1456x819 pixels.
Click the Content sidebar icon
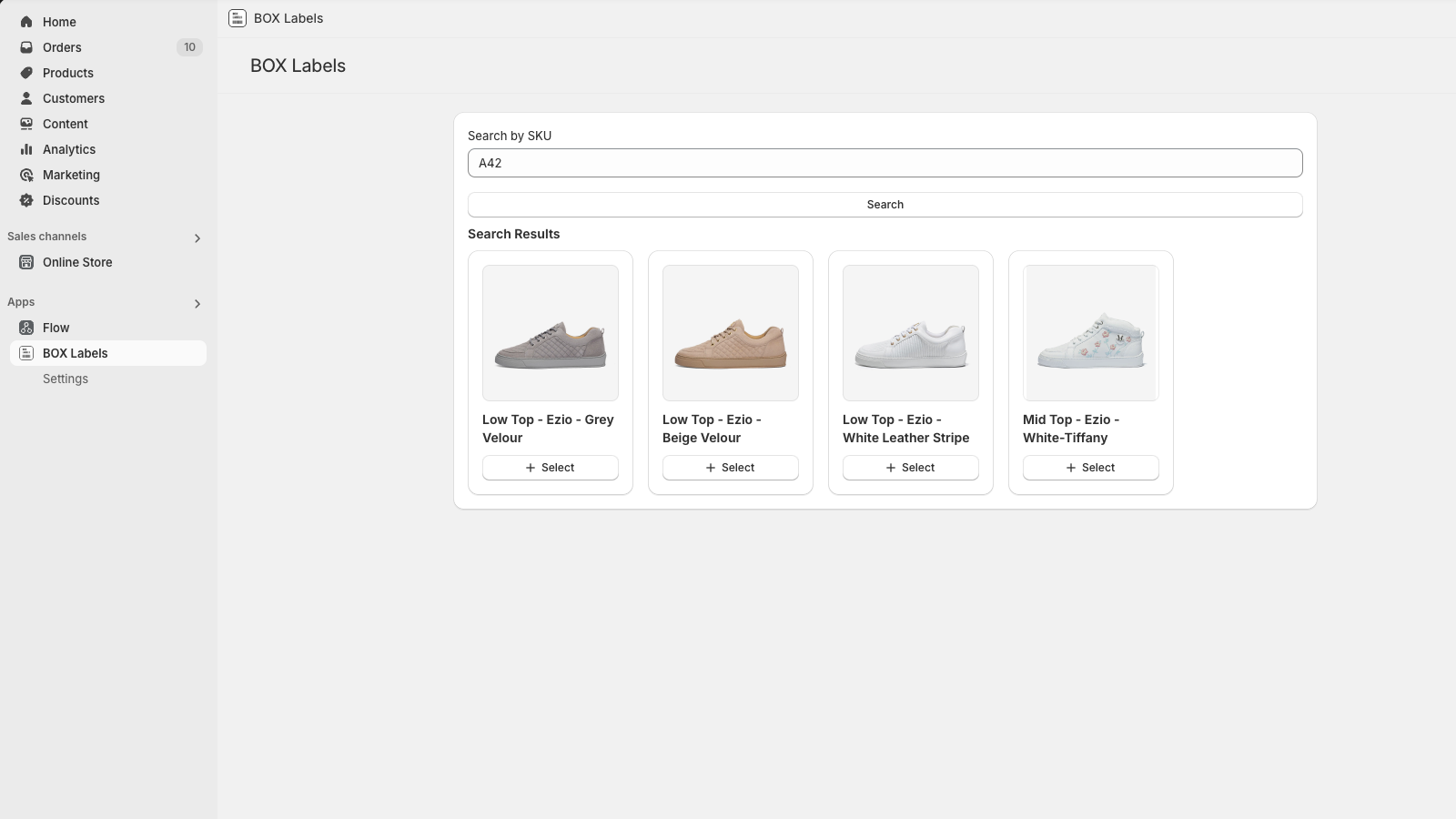25,123
